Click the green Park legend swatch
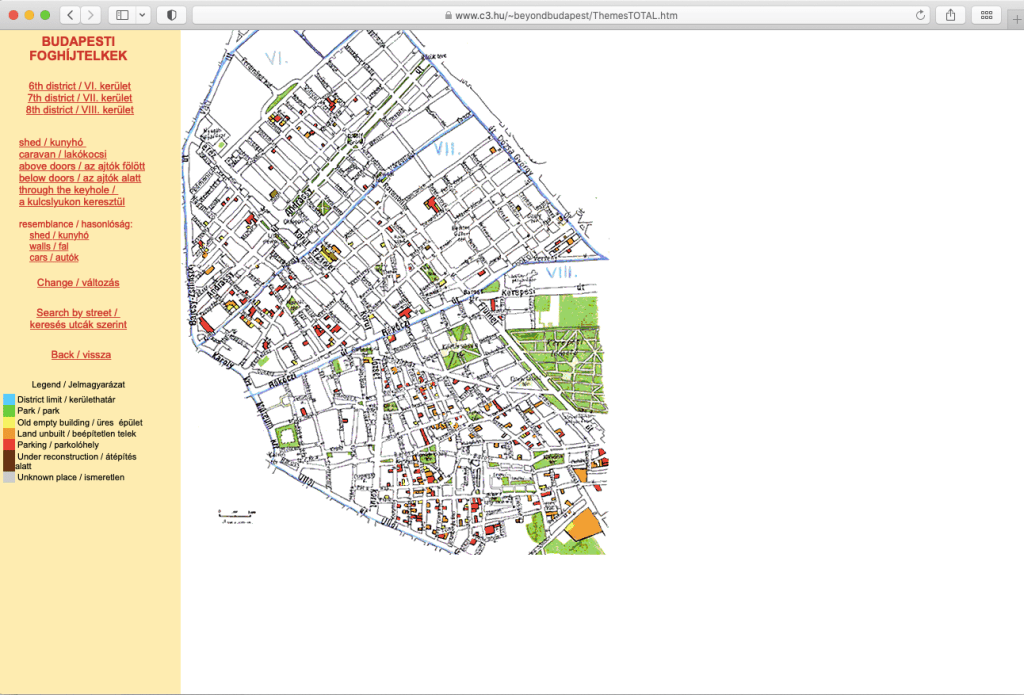 [8, 411]
